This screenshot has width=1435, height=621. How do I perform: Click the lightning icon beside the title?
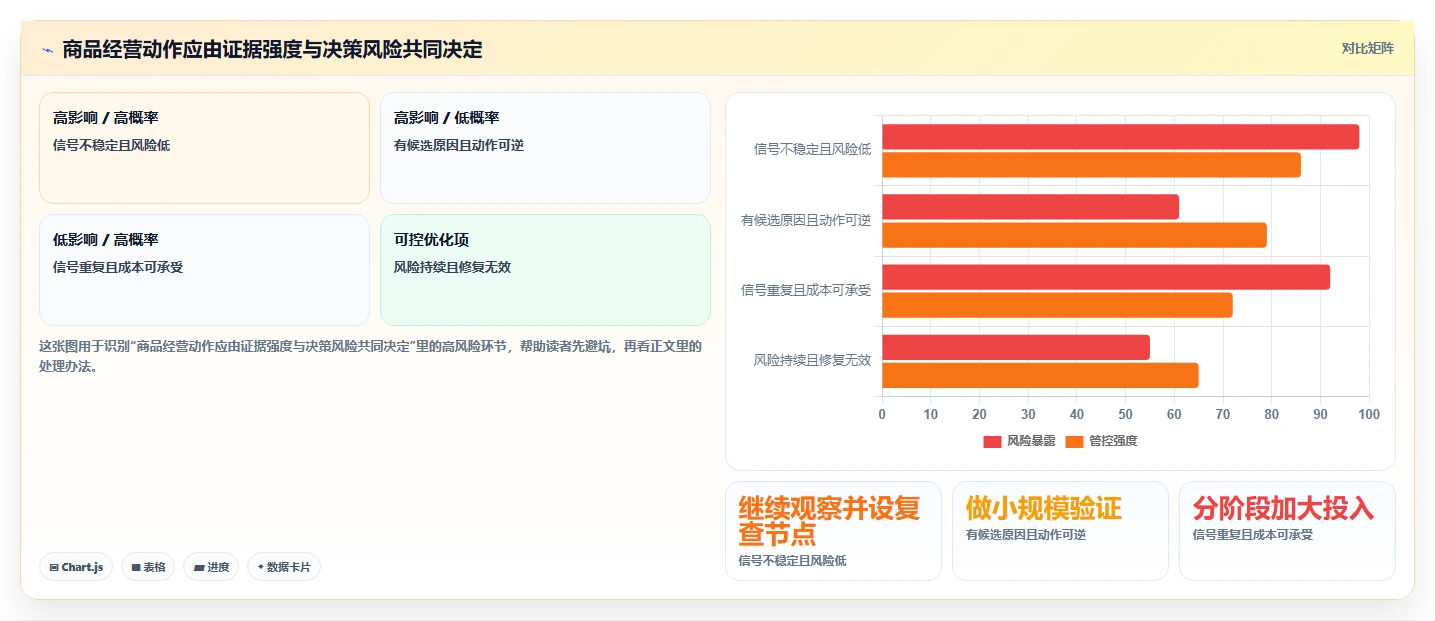pos(47,49)
